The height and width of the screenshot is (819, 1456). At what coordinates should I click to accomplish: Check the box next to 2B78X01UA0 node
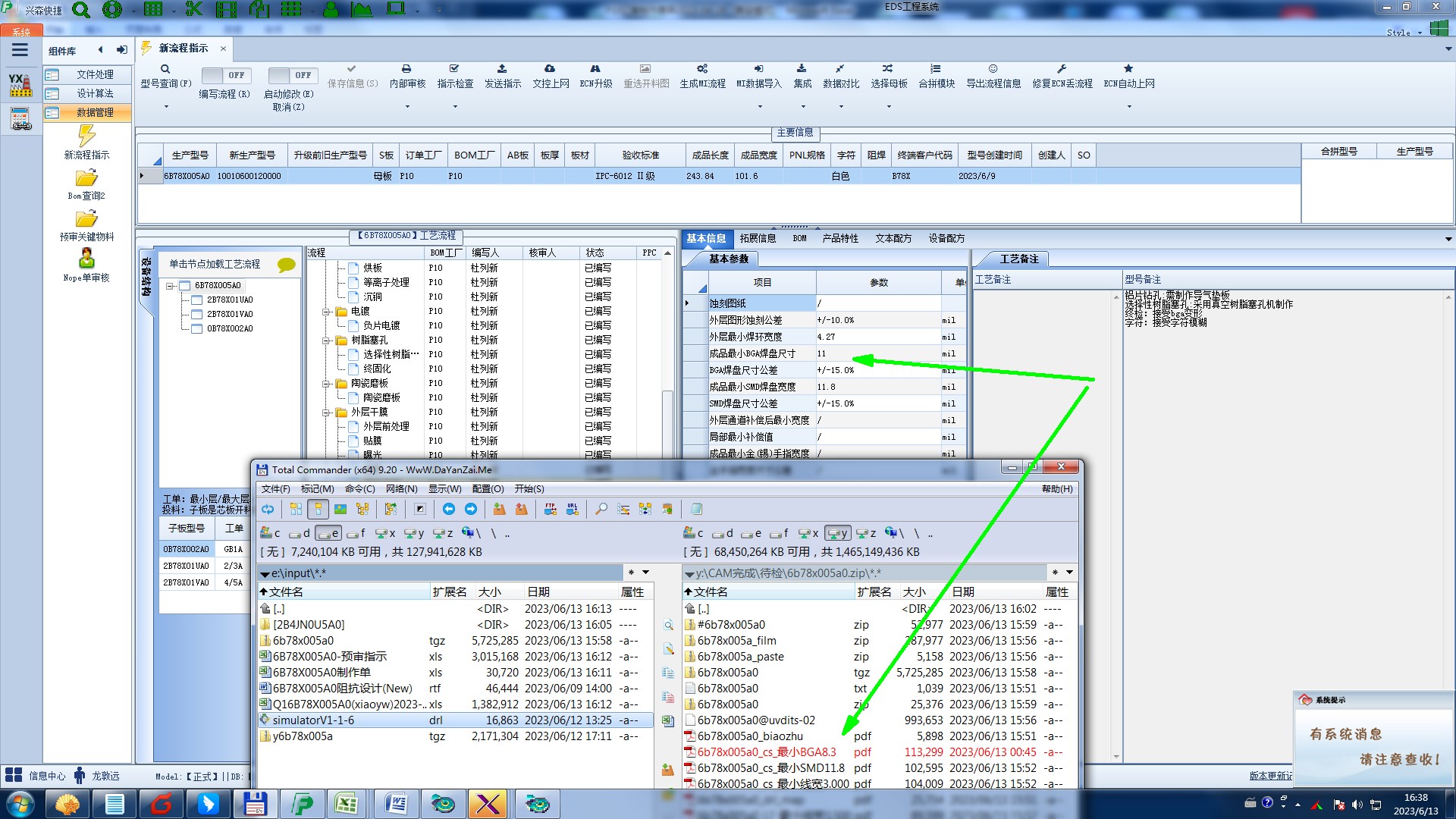point(196,300)
